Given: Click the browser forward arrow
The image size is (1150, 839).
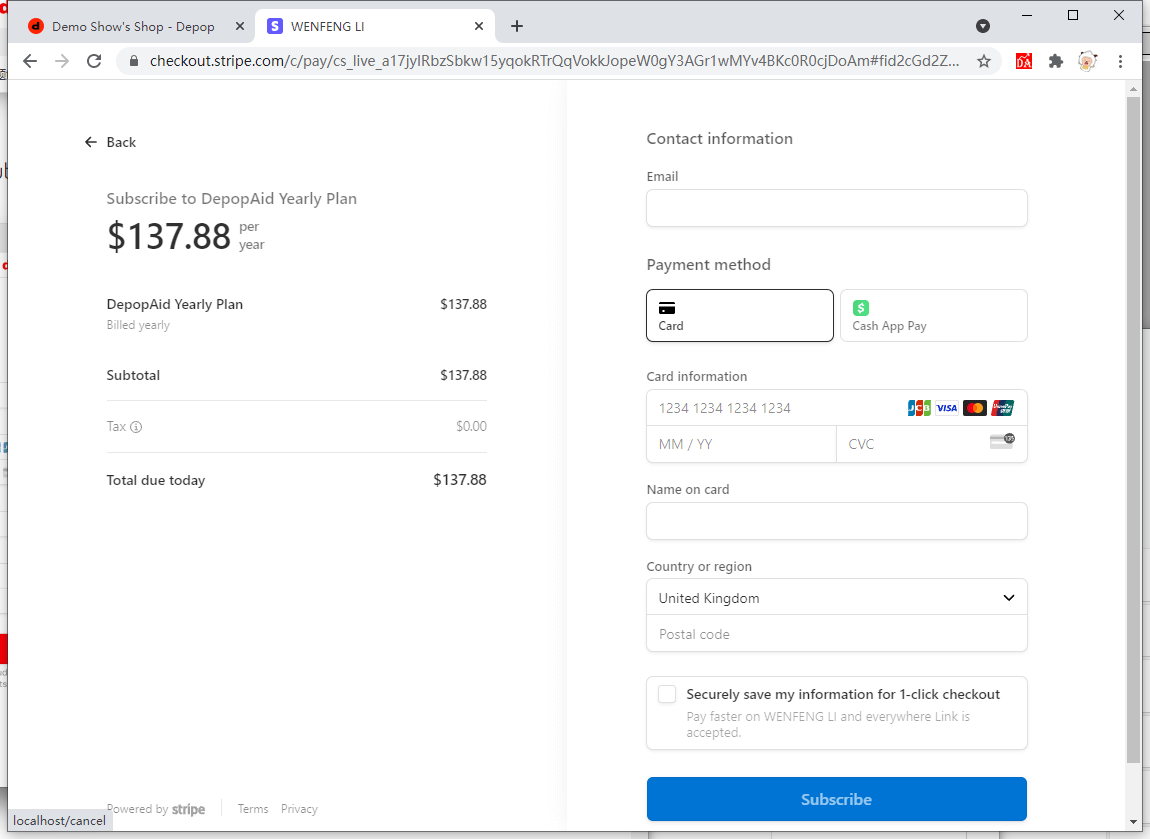Looking at the screenshot, I should pyautogui.click(x=62, y=61).
